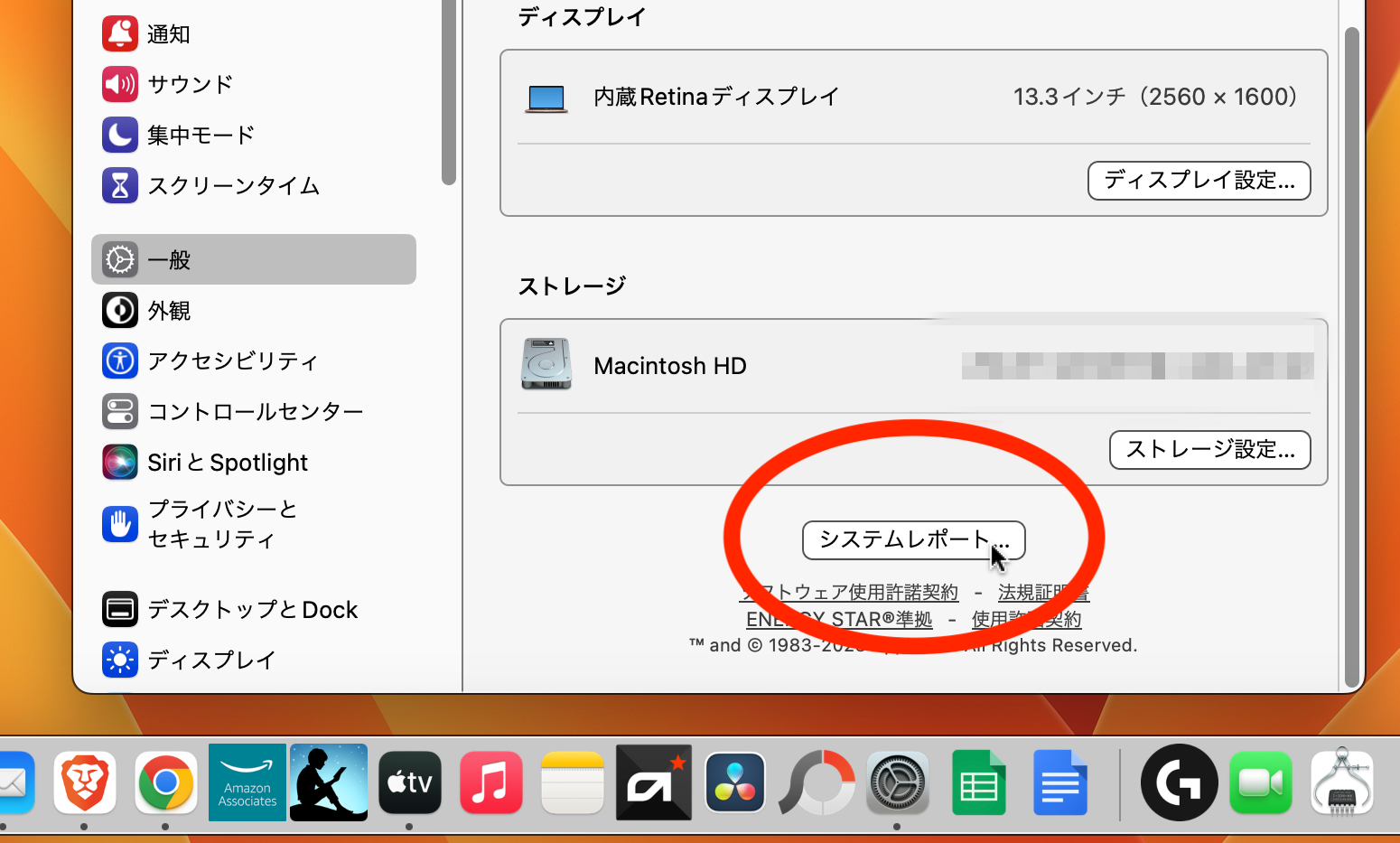Viewport: 1400px width, 843px height.
Task: Click the sidebar vertical scrollbar
Action: [x=449, y=90]
